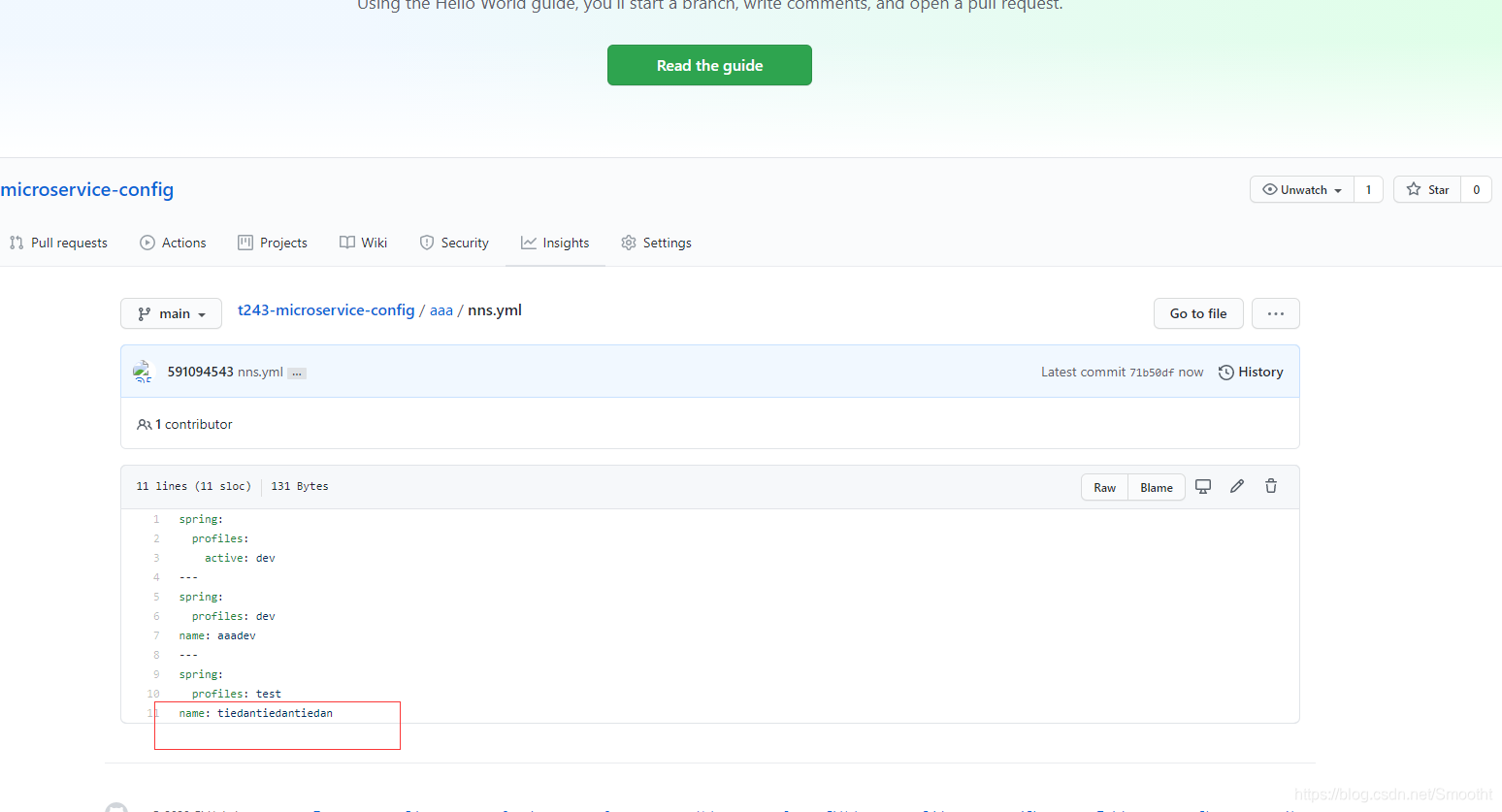Click the nns.yml filename in breadcrumb
Viewport: 1502px width, 812px height.
[x=495, y=310]
